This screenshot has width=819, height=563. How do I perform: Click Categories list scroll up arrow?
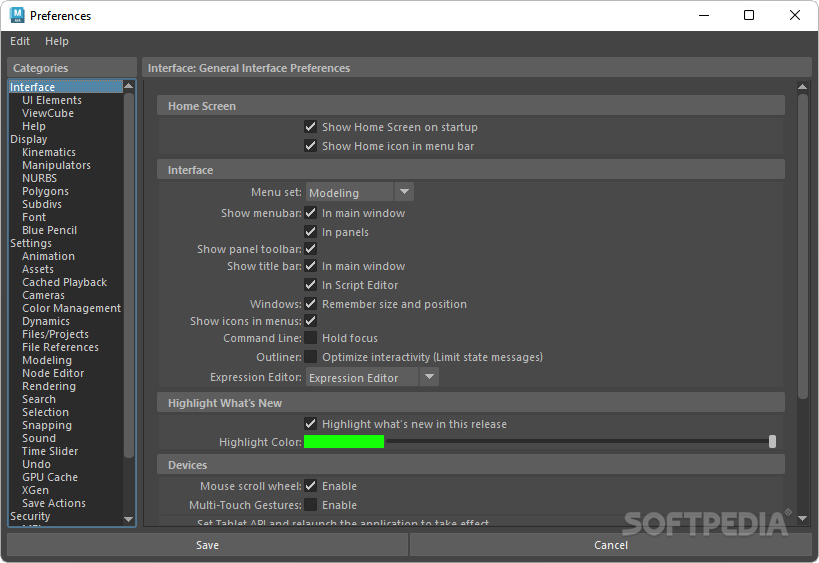click(x=128, y=86)
